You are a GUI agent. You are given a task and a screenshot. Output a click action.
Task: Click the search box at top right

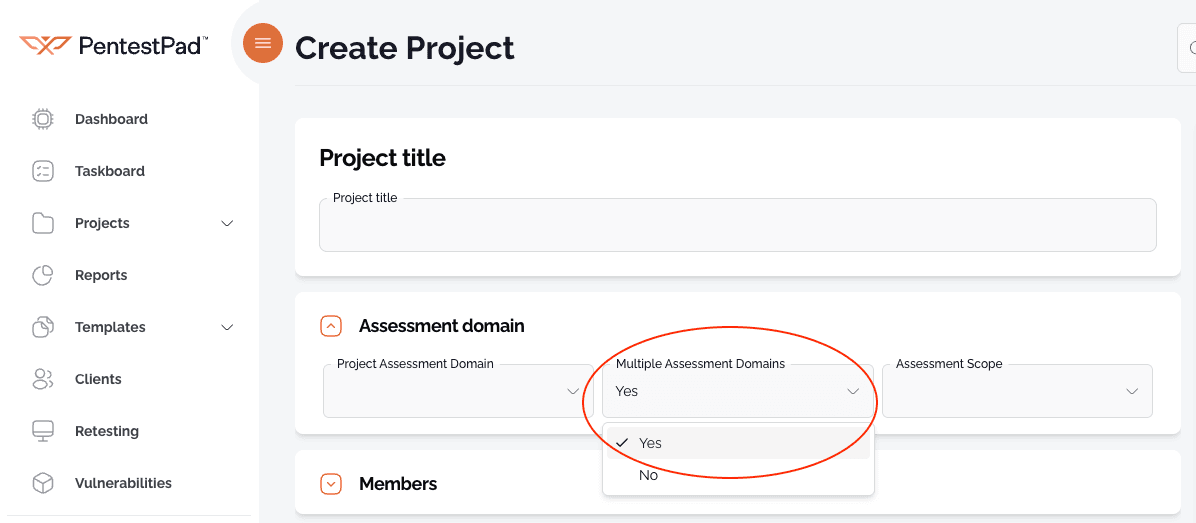click(x=1187, y=48)
